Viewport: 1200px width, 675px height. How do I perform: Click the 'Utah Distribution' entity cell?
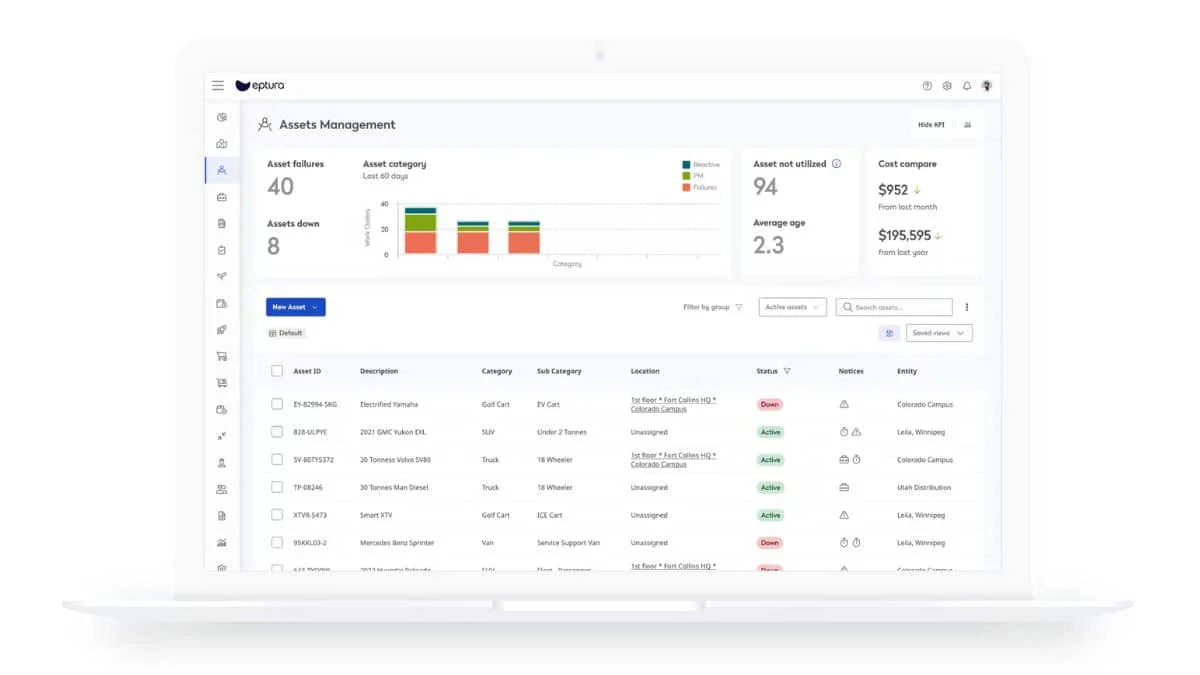[x=924, y=488]
